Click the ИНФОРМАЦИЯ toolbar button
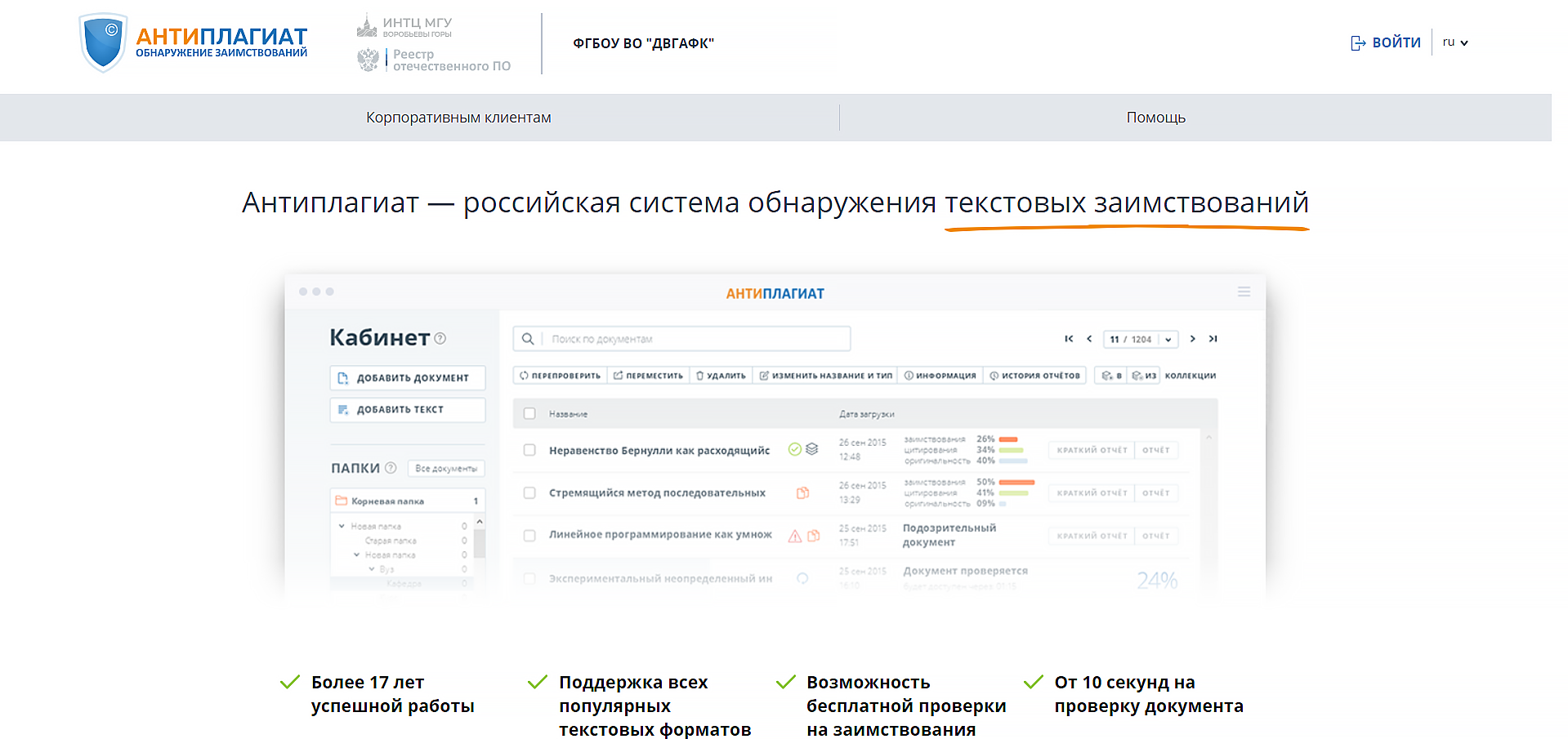 click(940, 376)
